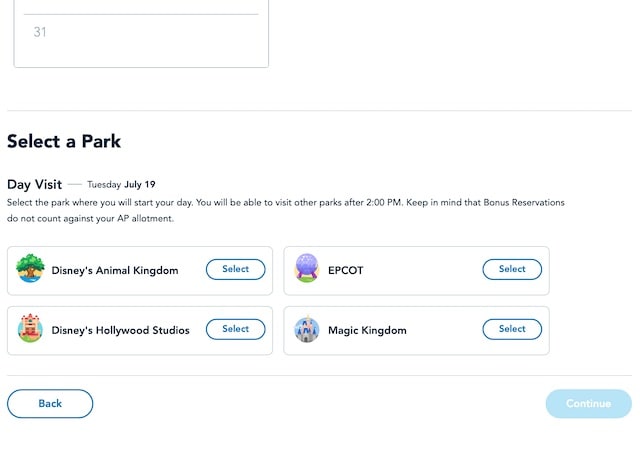This screenshot has height=459, width=640.
Task: Click the Disney's Animal Kingdom park name
Action: [x=115, y=271]
